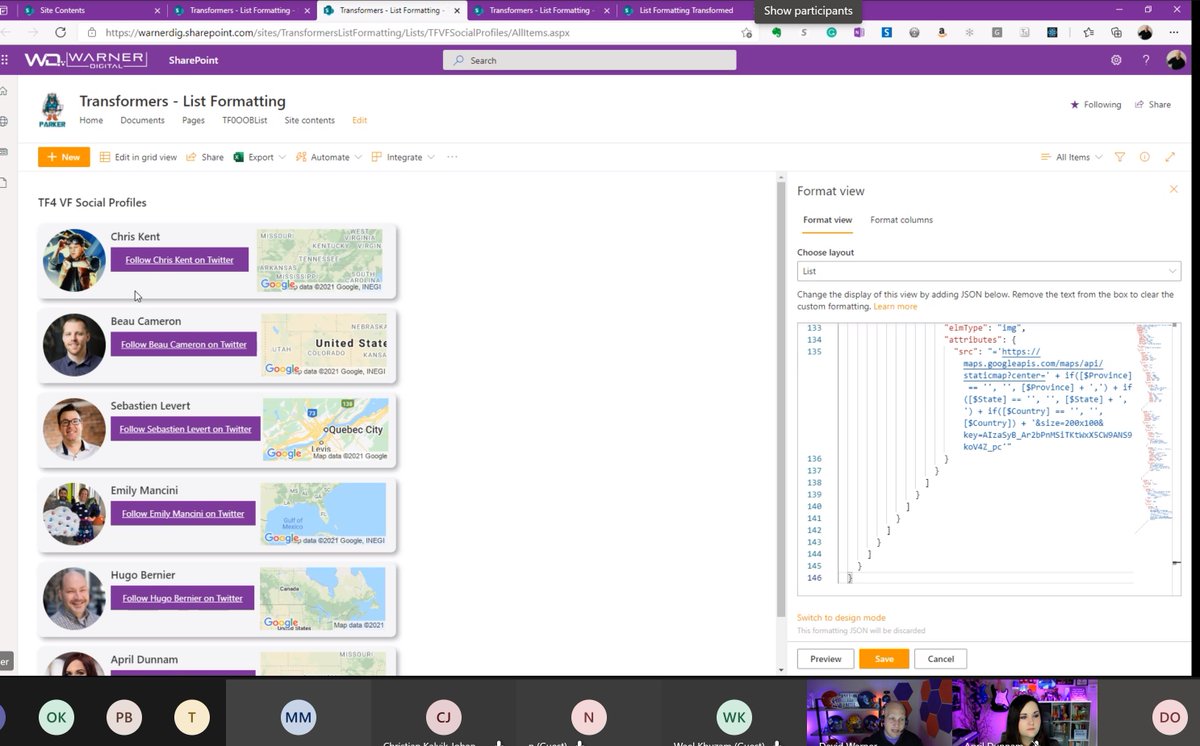Click Follow Chris Kent on Twitter

(x=180, y=260)
